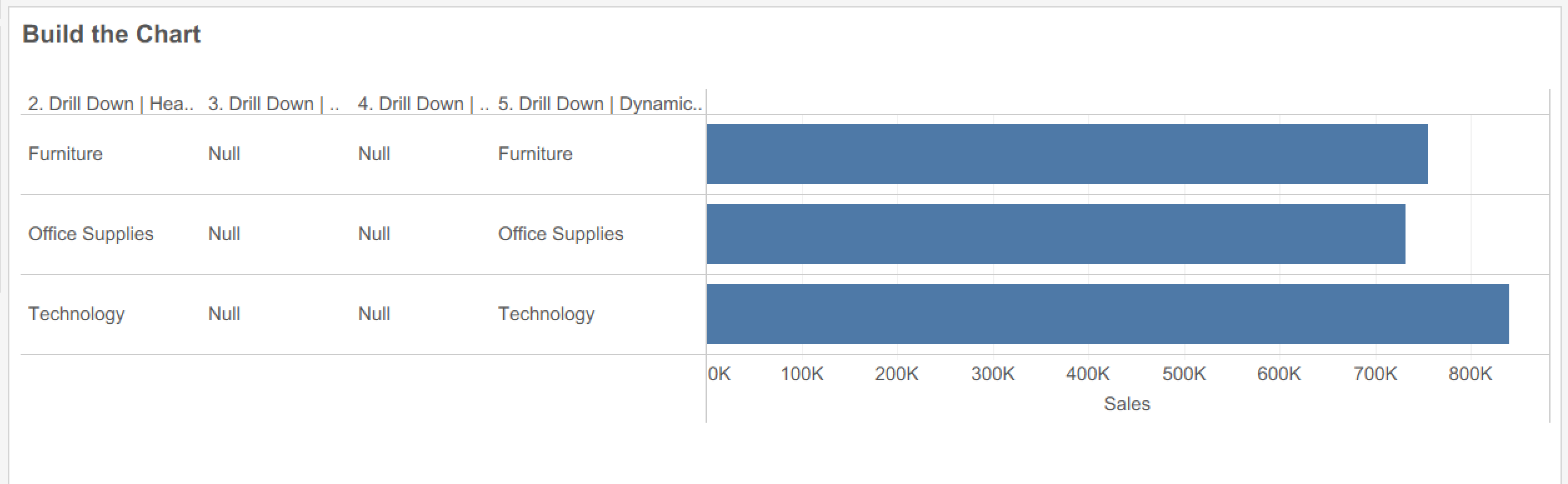
Task: Click the 400K axis tick label
Action: pos(1087,374)
